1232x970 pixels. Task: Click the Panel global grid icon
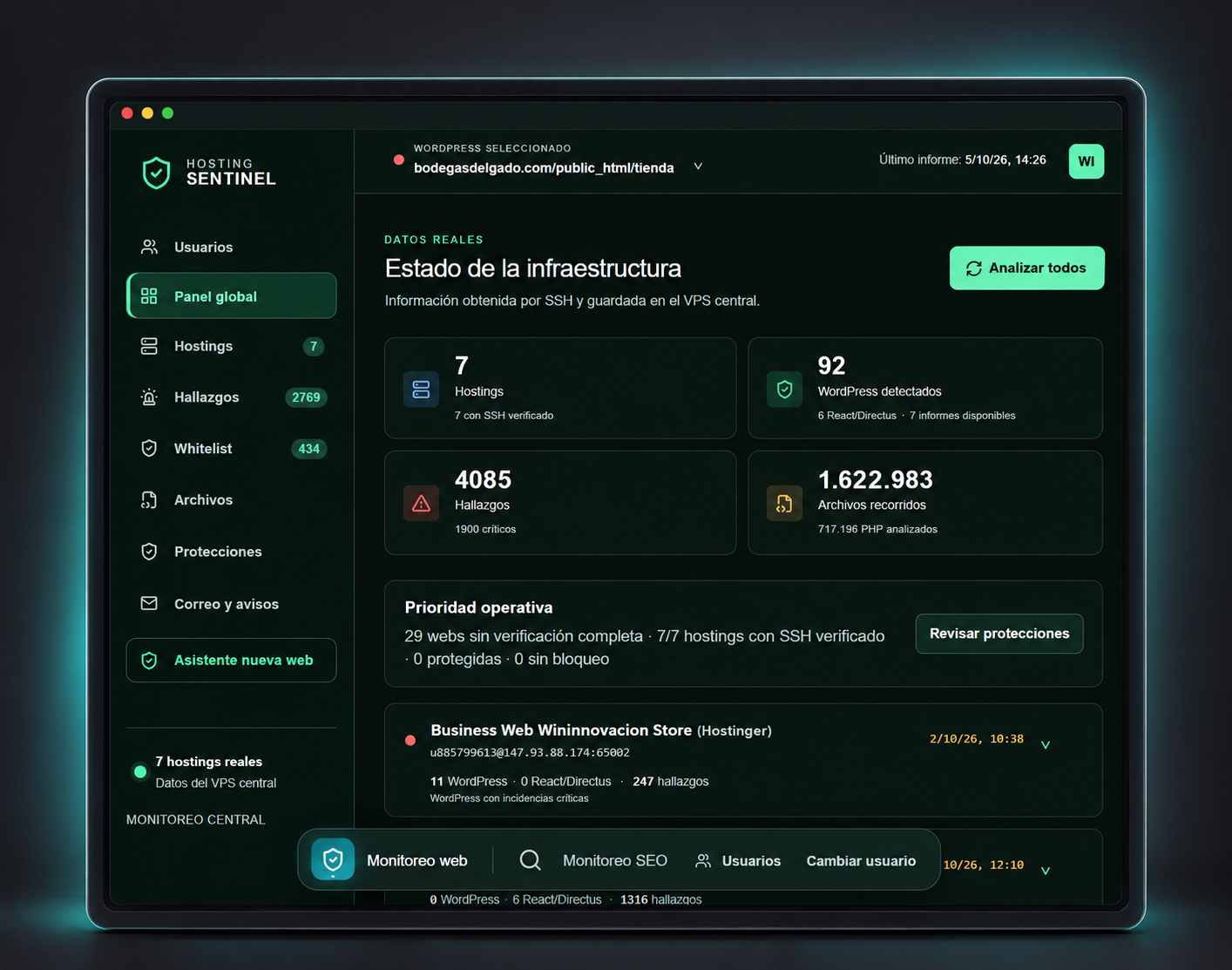(x=149, y=296)
